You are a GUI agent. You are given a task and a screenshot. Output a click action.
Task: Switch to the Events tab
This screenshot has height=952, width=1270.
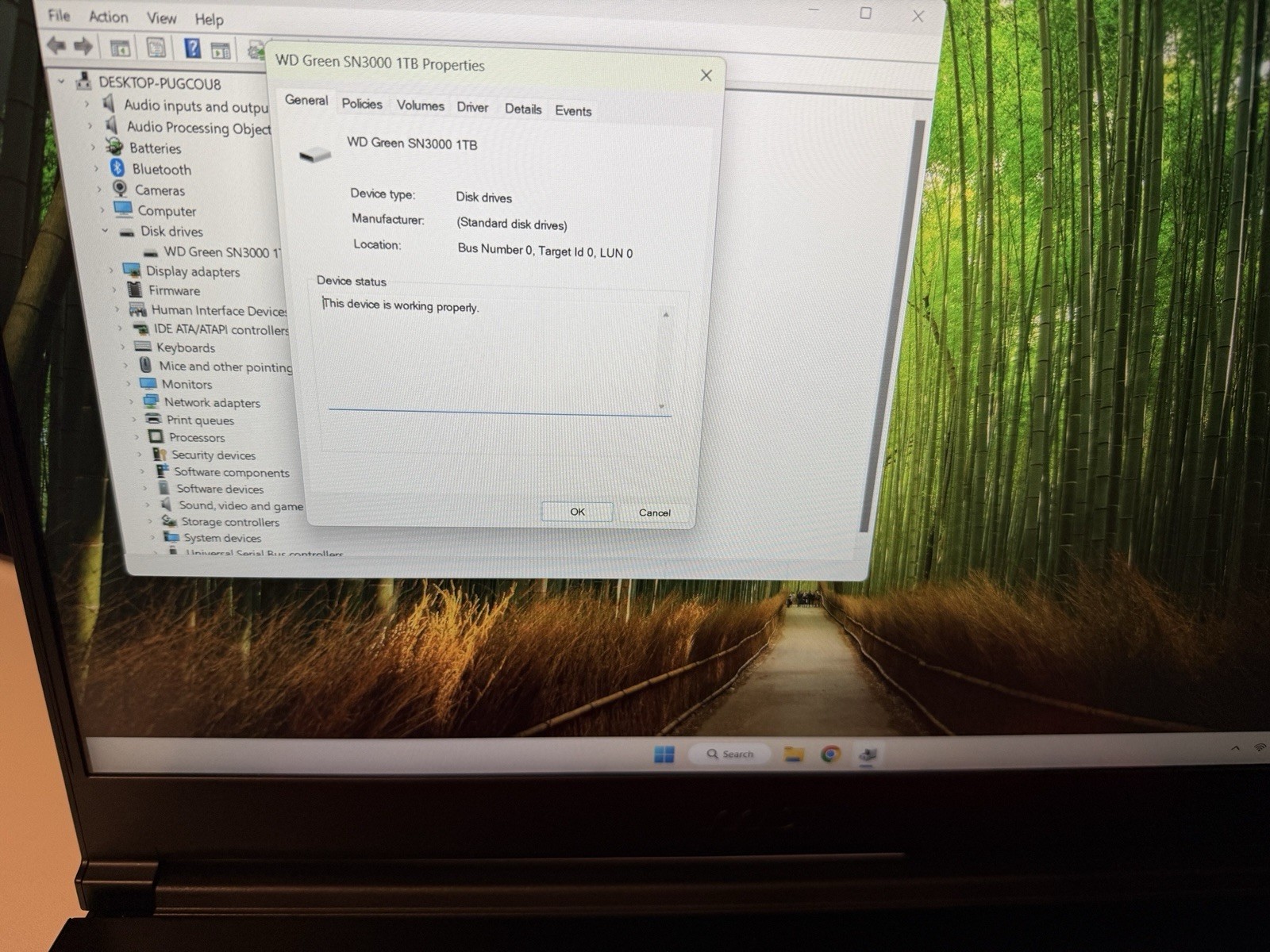pyautogui.click(x=573, y=111)
